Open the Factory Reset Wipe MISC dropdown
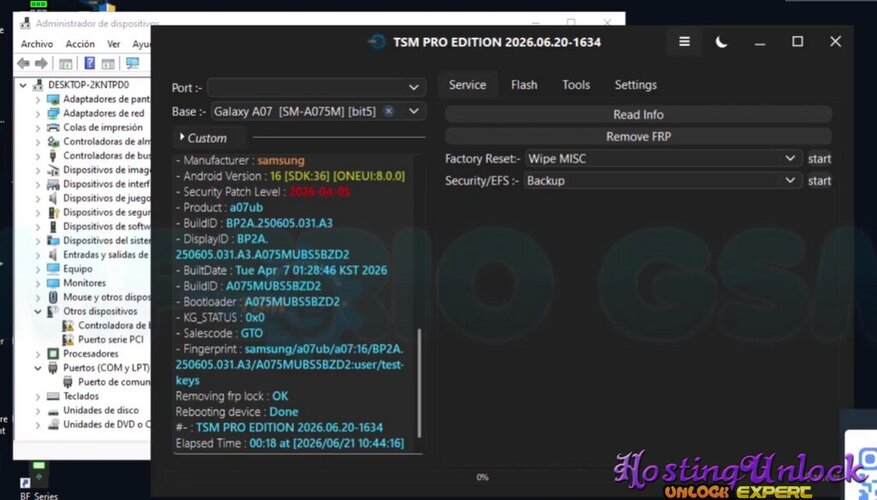The image size is (877, 500). click(x=663, y=159)
